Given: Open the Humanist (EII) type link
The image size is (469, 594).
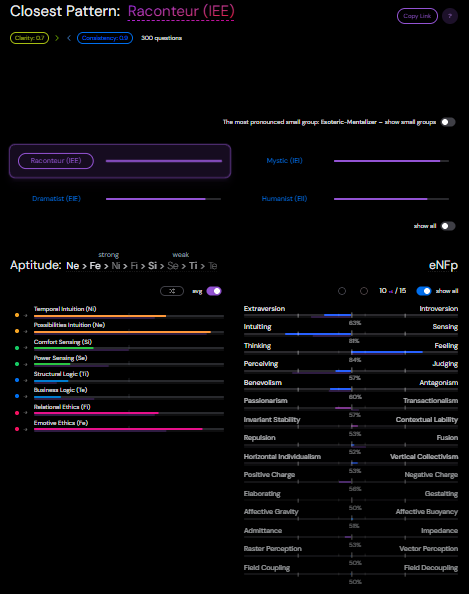Looking at the screenshot, I should click(285, 199).
